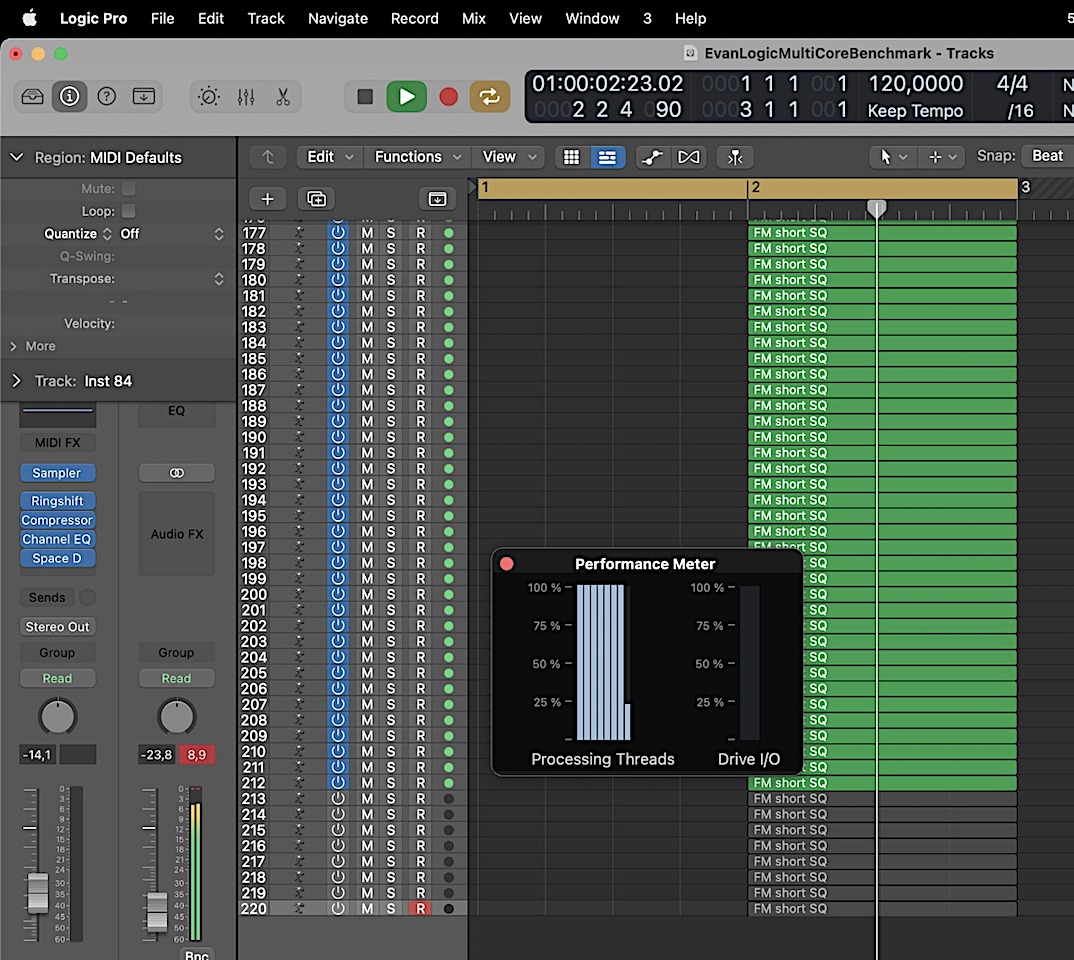The image size is (1074, 960).
Task: Open the Quantize Off popup
Action: coord(172,234)
